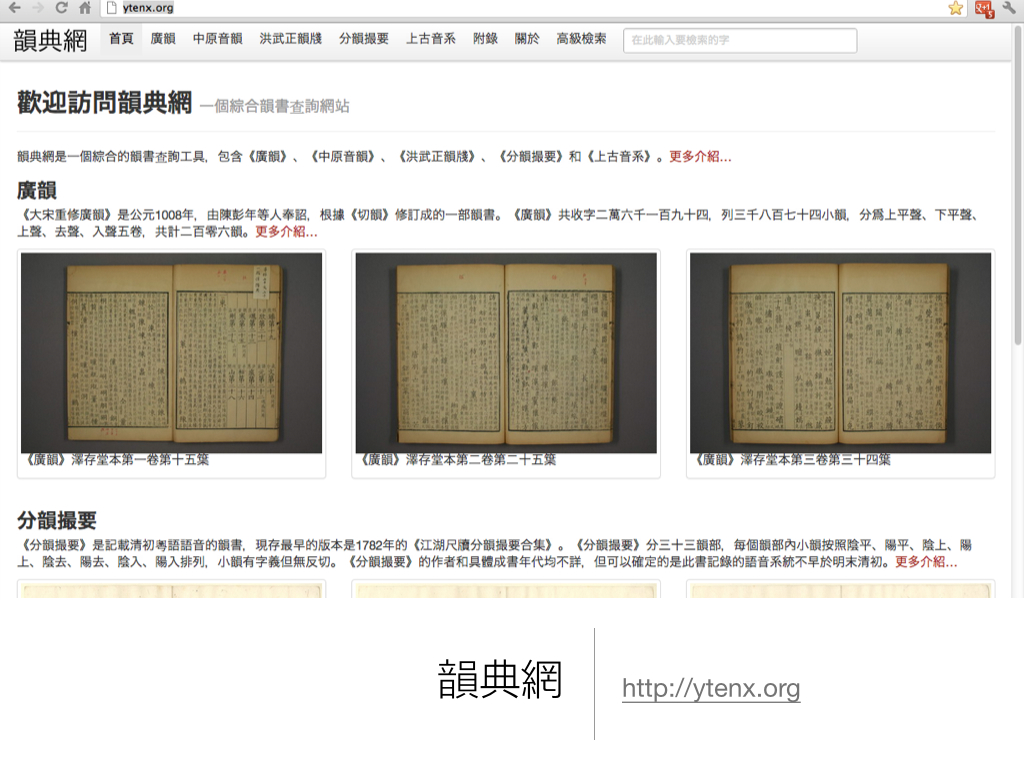Go to 洪武正韻牋 in navbar
This screenshot has height=768, width=1024.
290,39
